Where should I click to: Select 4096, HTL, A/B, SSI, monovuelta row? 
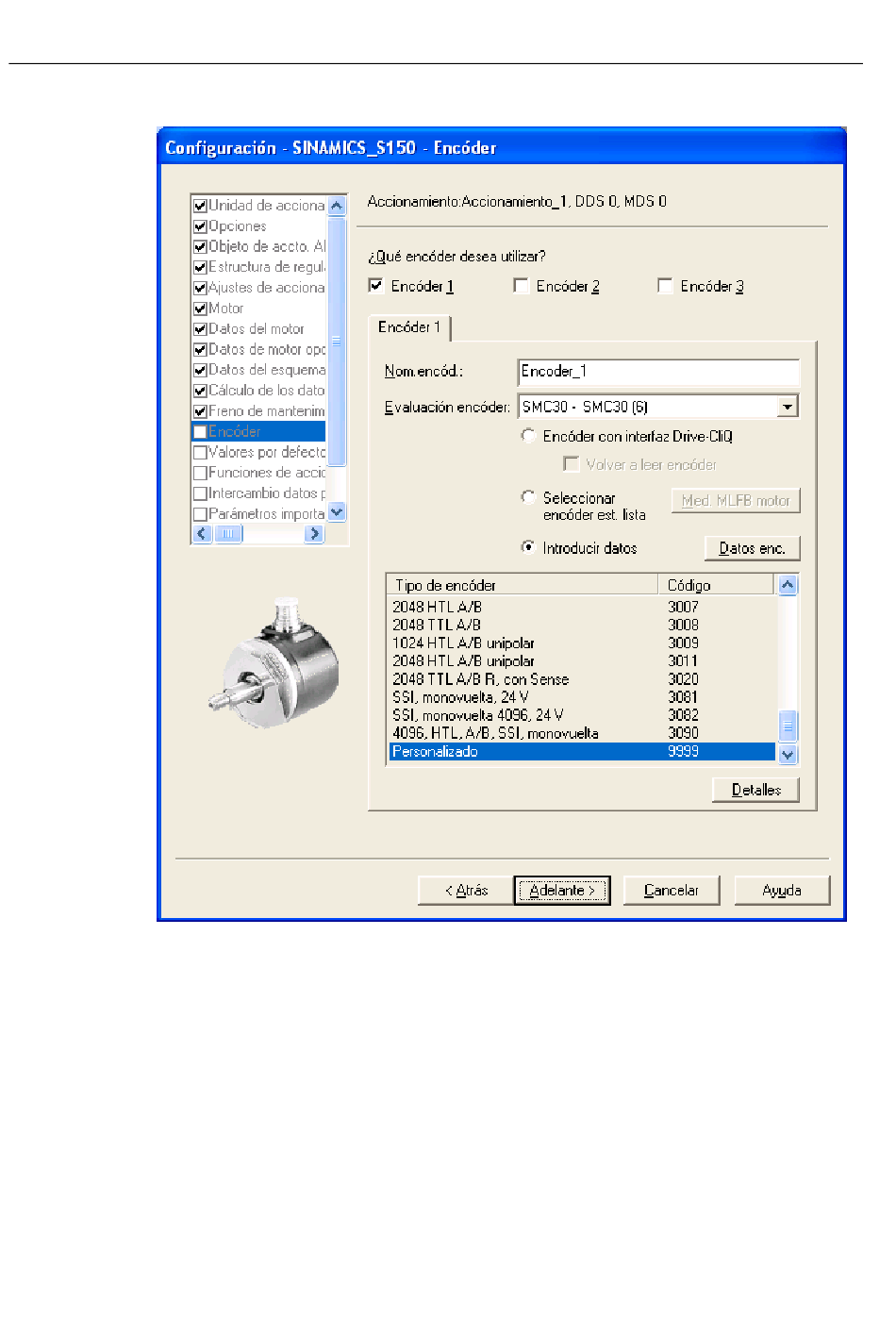click(x=582, y=733)
